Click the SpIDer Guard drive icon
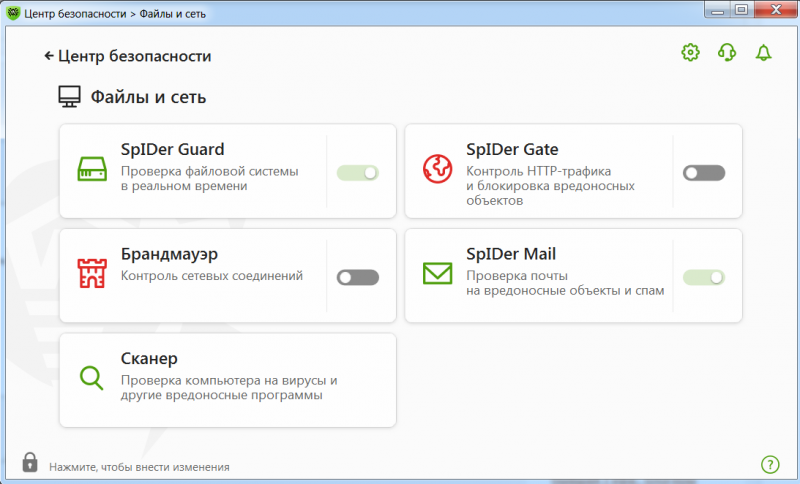 [92, 171]
